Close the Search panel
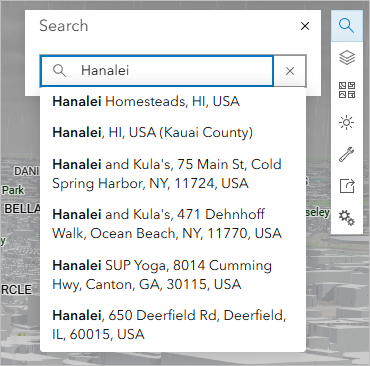The height and width of the screenshot is (366, 370). pyautogui.click(x=305, y=26)
